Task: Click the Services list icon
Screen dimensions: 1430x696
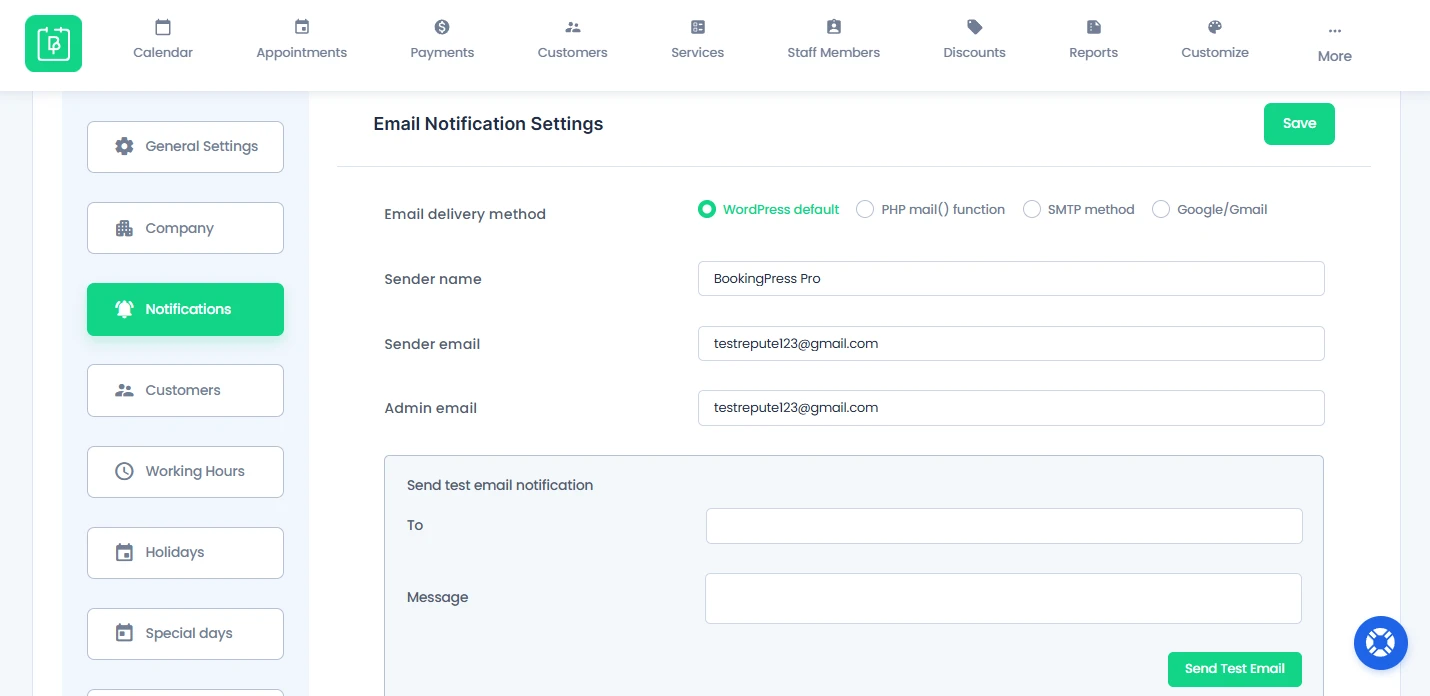Action: coord(698,27)
